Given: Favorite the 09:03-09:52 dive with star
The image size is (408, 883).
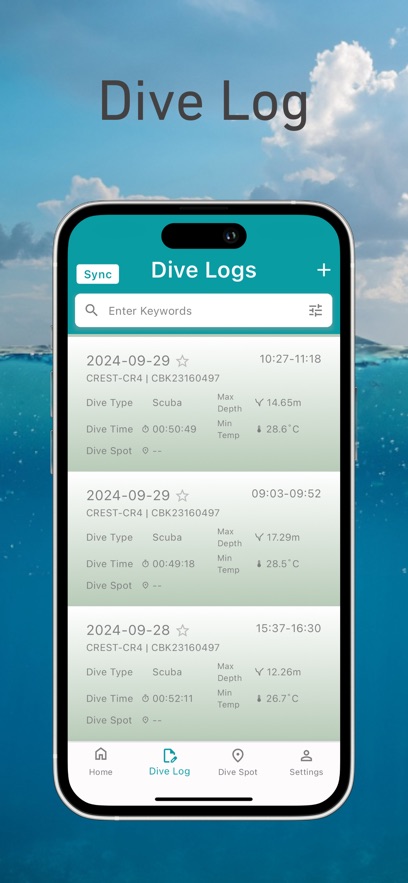Looking at the screenshot, I should (182, 496).
